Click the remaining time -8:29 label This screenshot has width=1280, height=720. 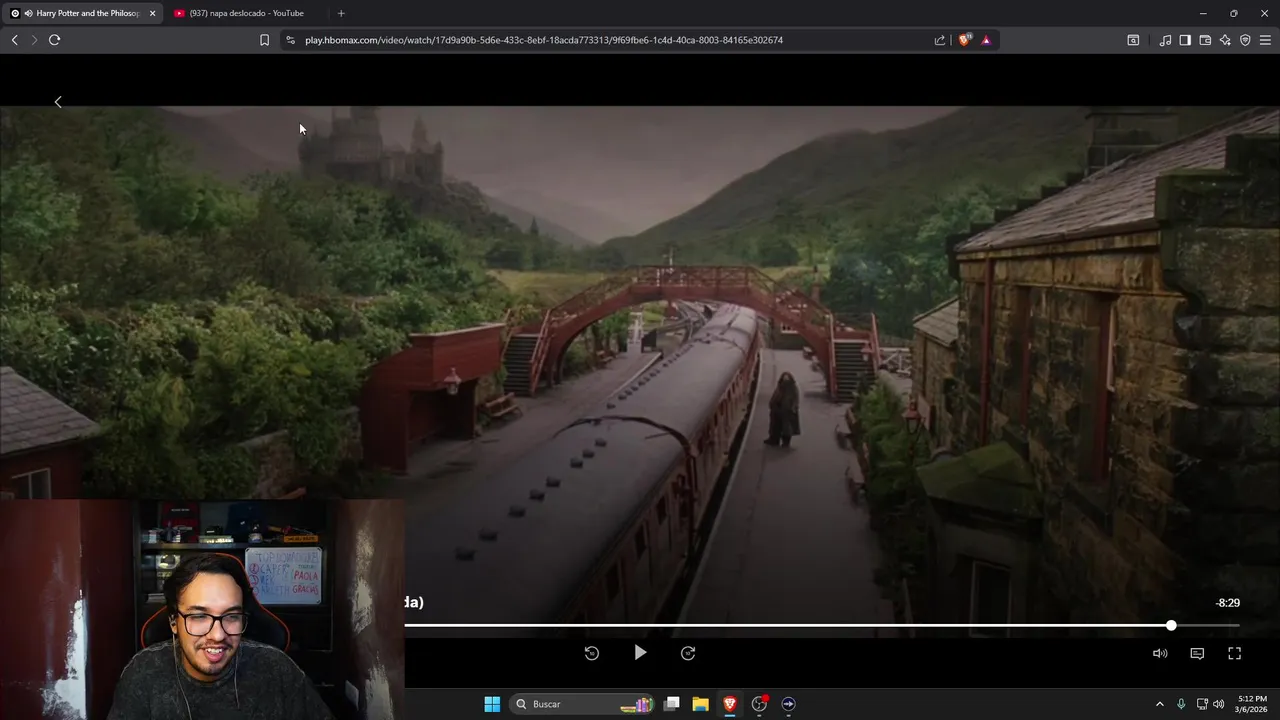pos(1228,603)
